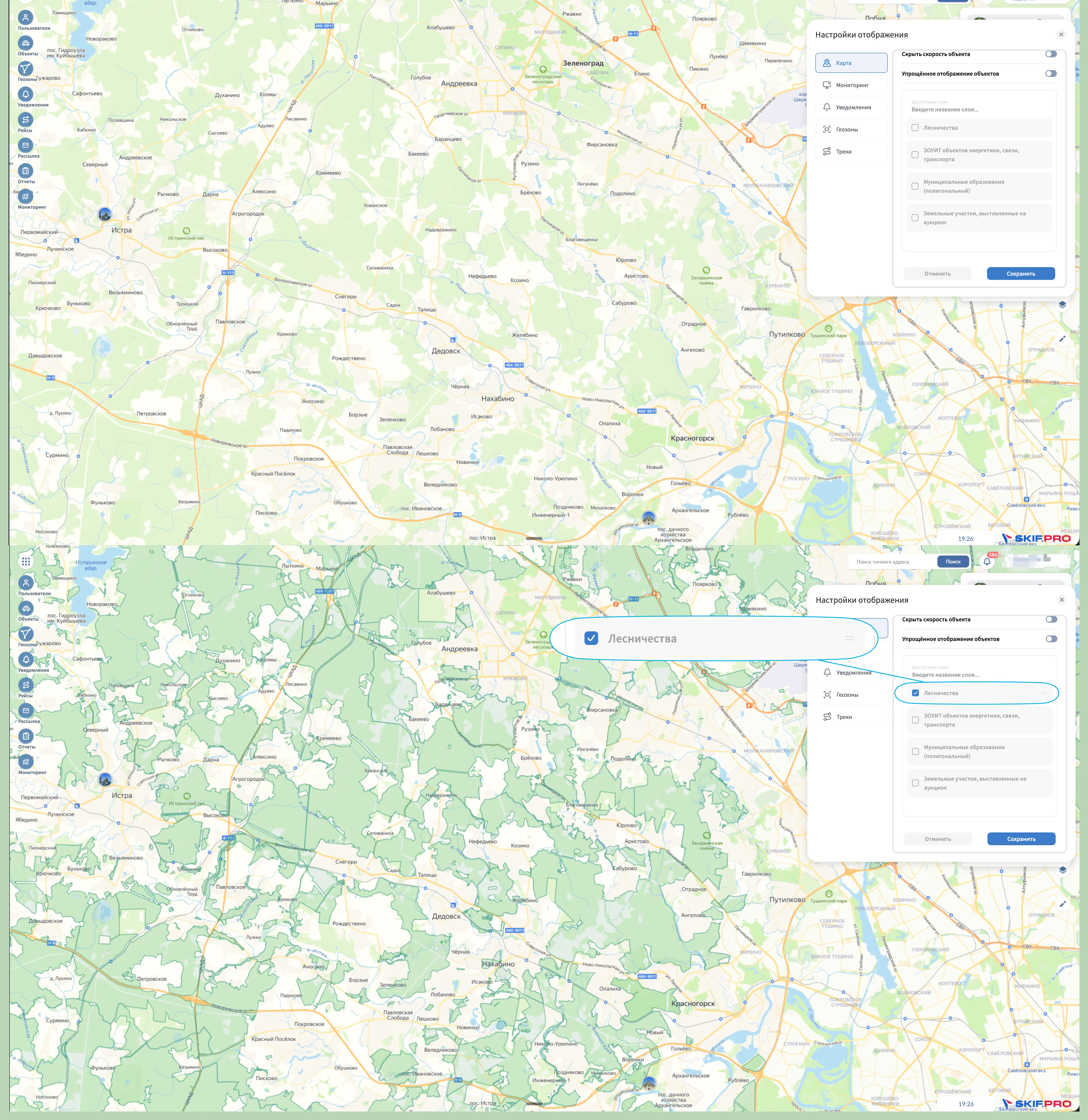Open Рейсы route icon on forest-layer map
Viewport: 1088px width, 1120px height.
(26, 685)
